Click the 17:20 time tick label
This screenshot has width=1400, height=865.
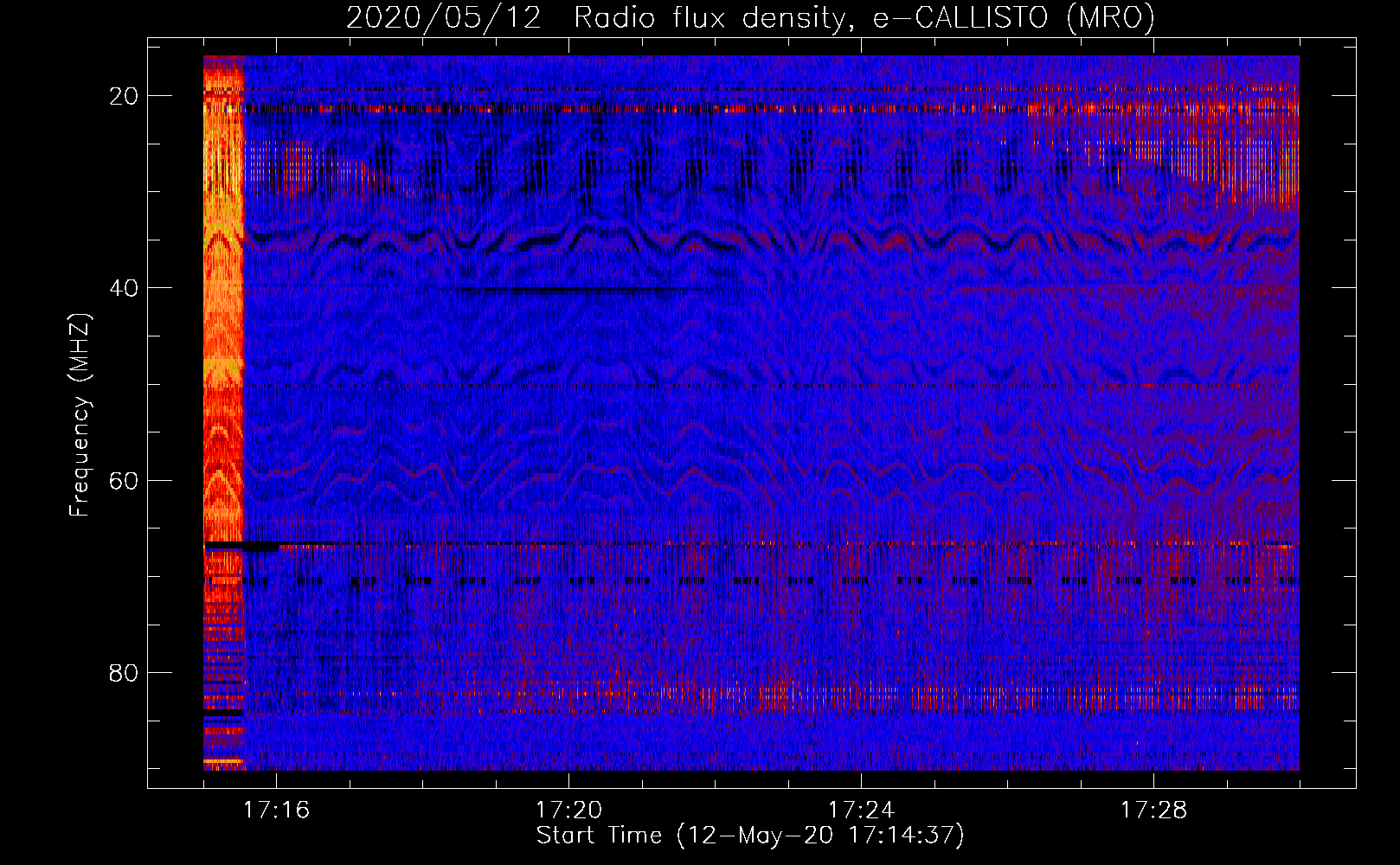pos(568,811)
